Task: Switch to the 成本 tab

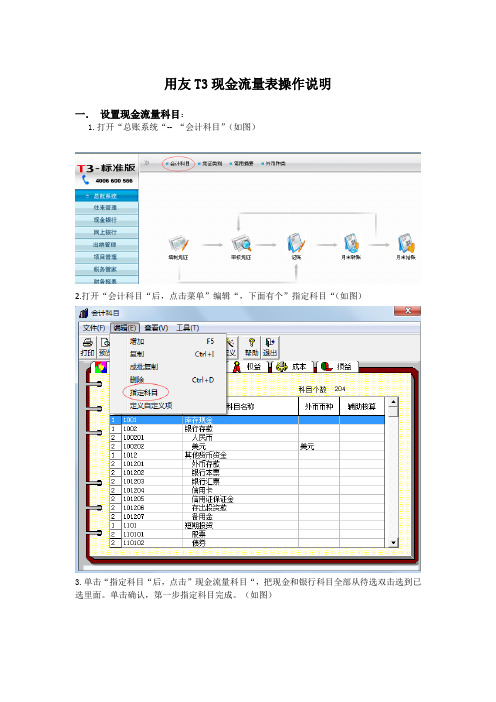Action: [x=292, y=367]
